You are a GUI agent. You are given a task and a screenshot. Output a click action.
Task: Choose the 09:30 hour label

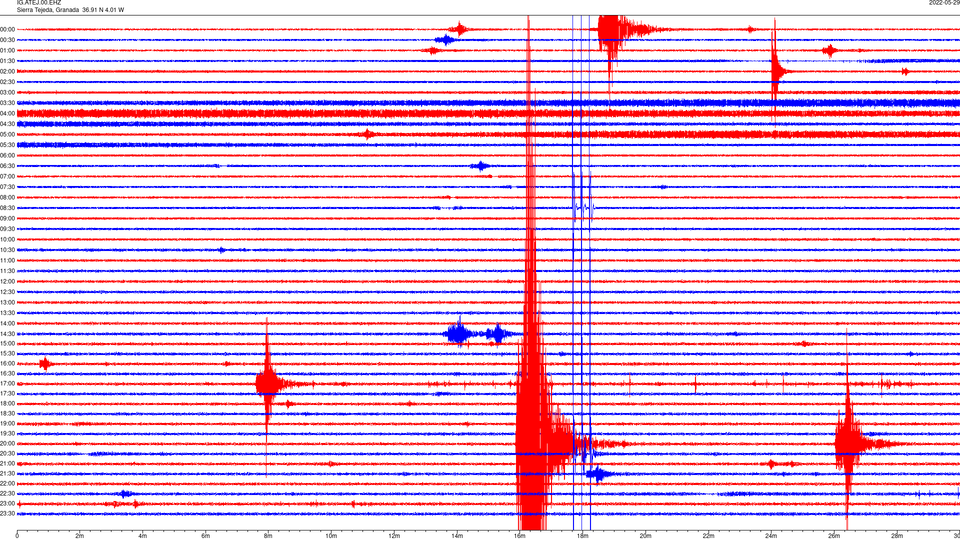coord(7,229)
